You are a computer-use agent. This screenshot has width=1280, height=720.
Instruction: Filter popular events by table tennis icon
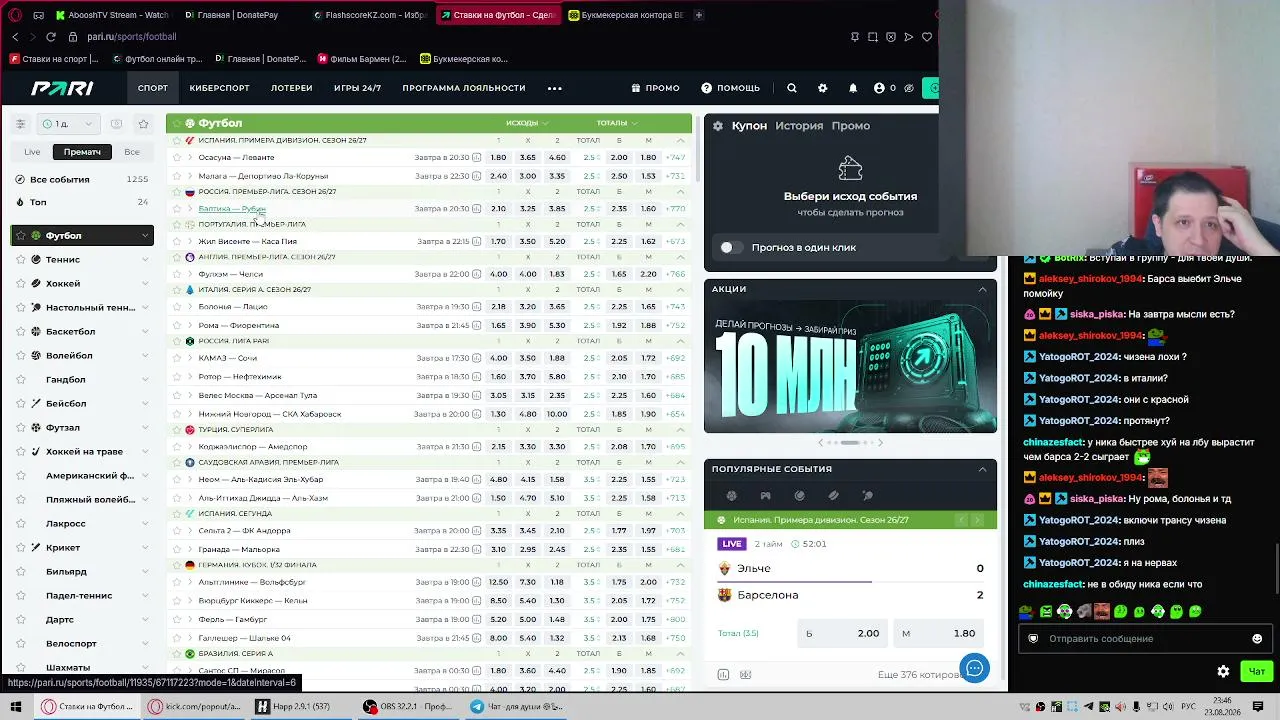pyautogui.click(x=867, y=496)
